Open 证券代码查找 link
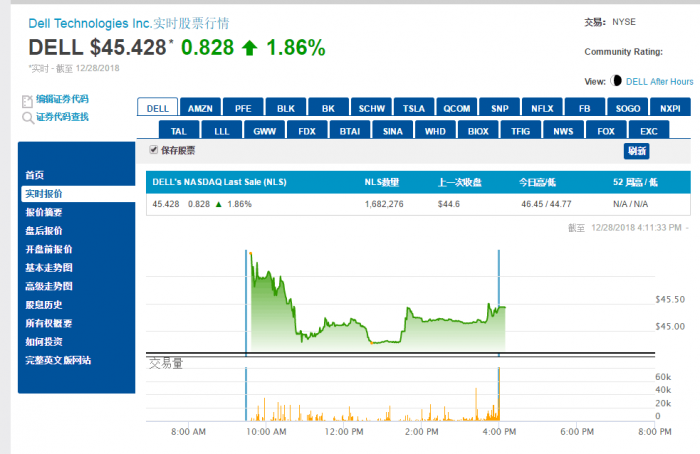 coord(62,117)
